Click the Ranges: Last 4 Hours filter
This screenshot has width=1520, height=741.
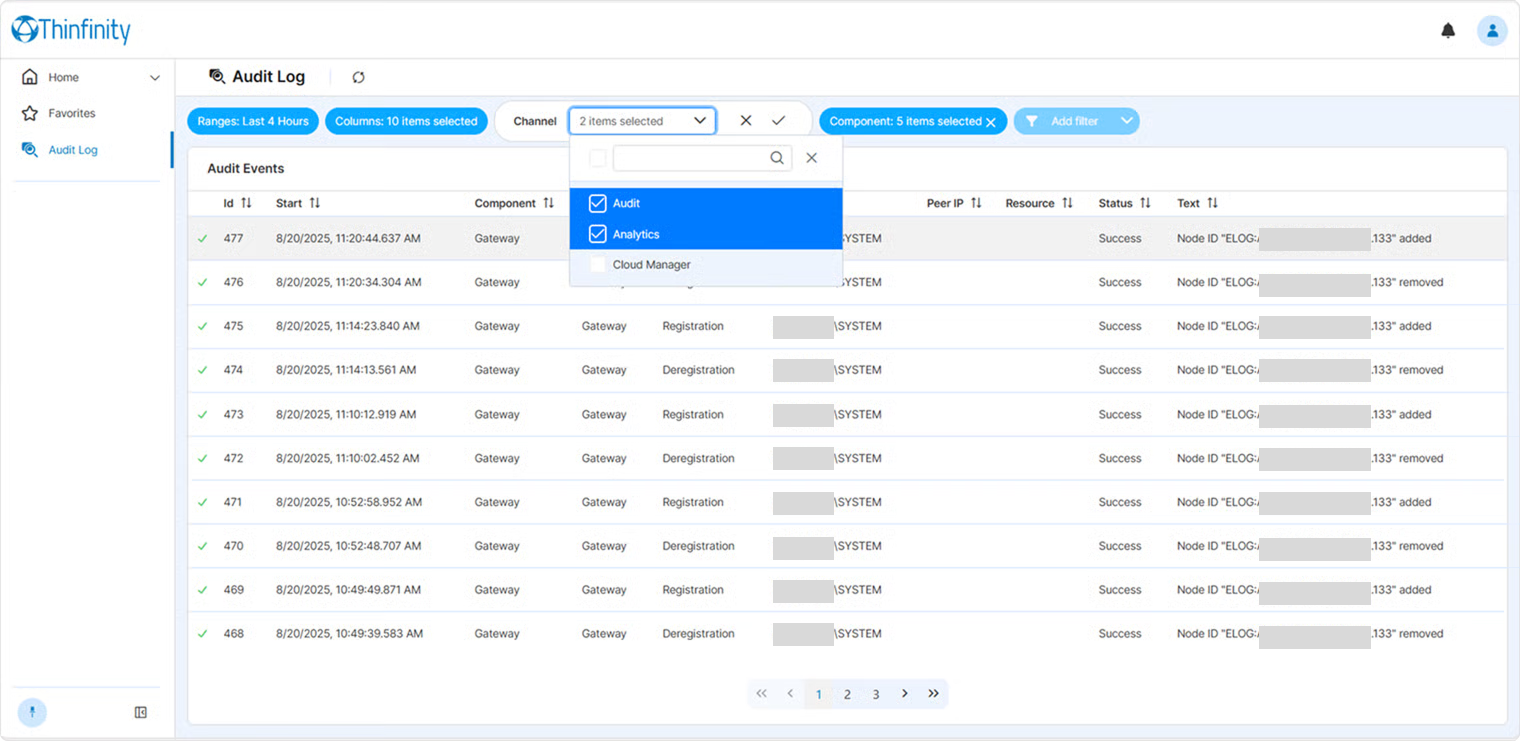click(253, 121)
